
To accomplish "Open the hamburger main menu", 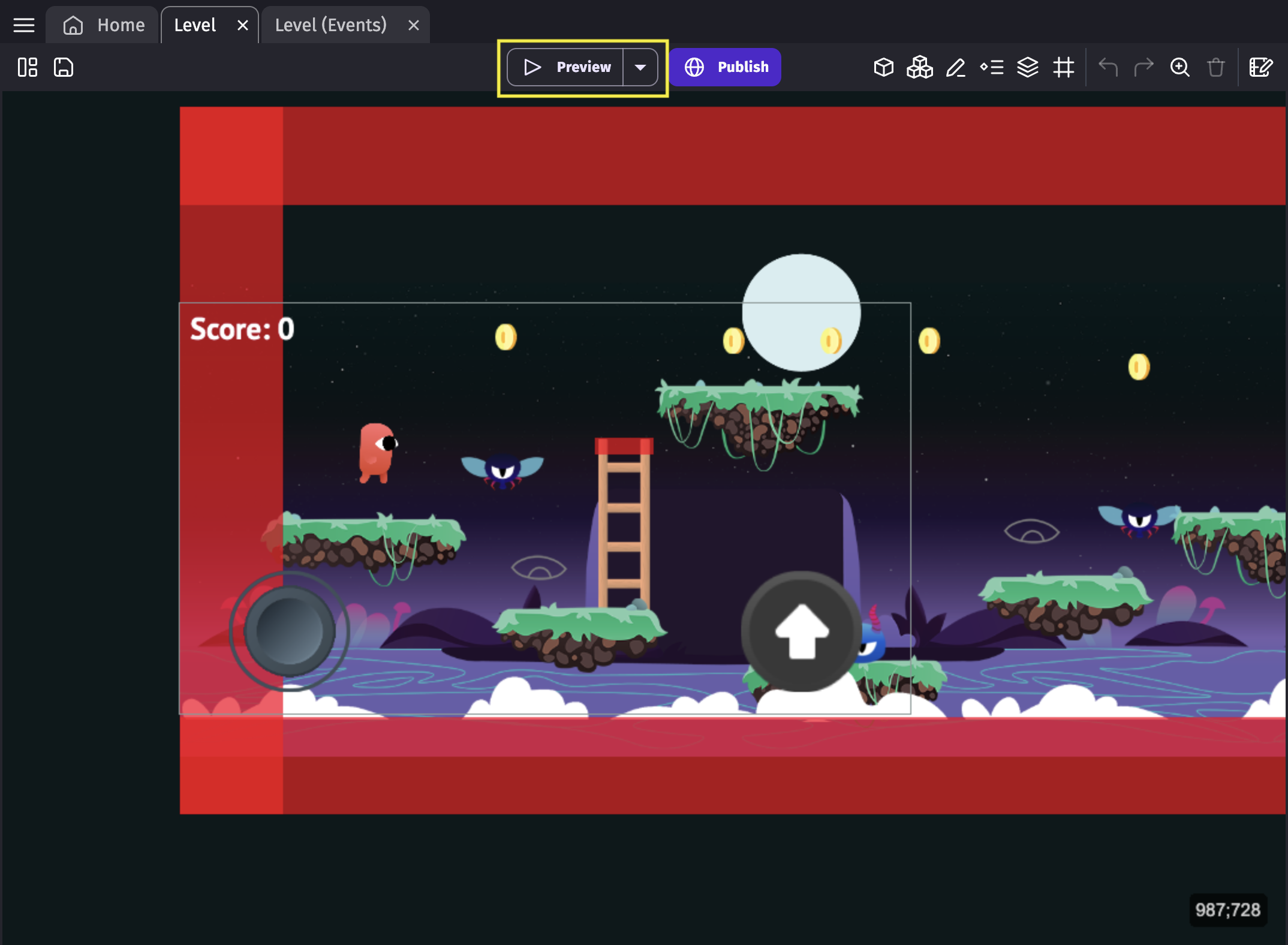I will pyautogui.click(x=24, y=25).
